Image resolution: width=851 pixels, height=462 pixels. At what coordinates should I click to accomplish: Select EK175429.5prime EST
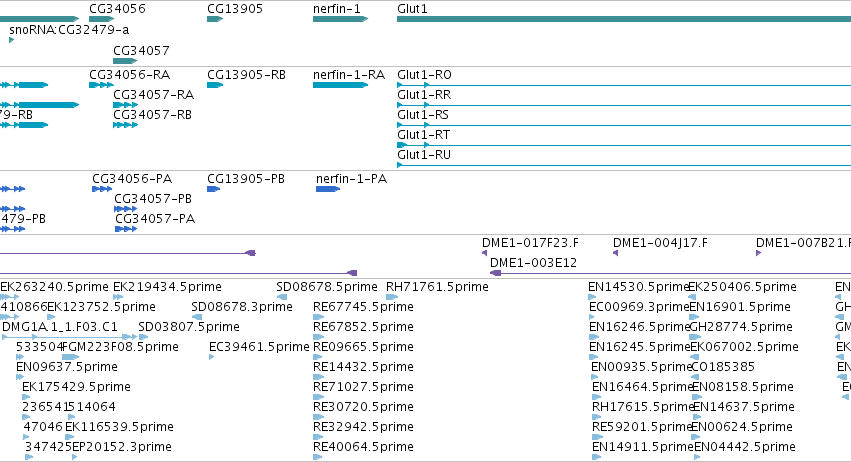(x=76, y=387)
